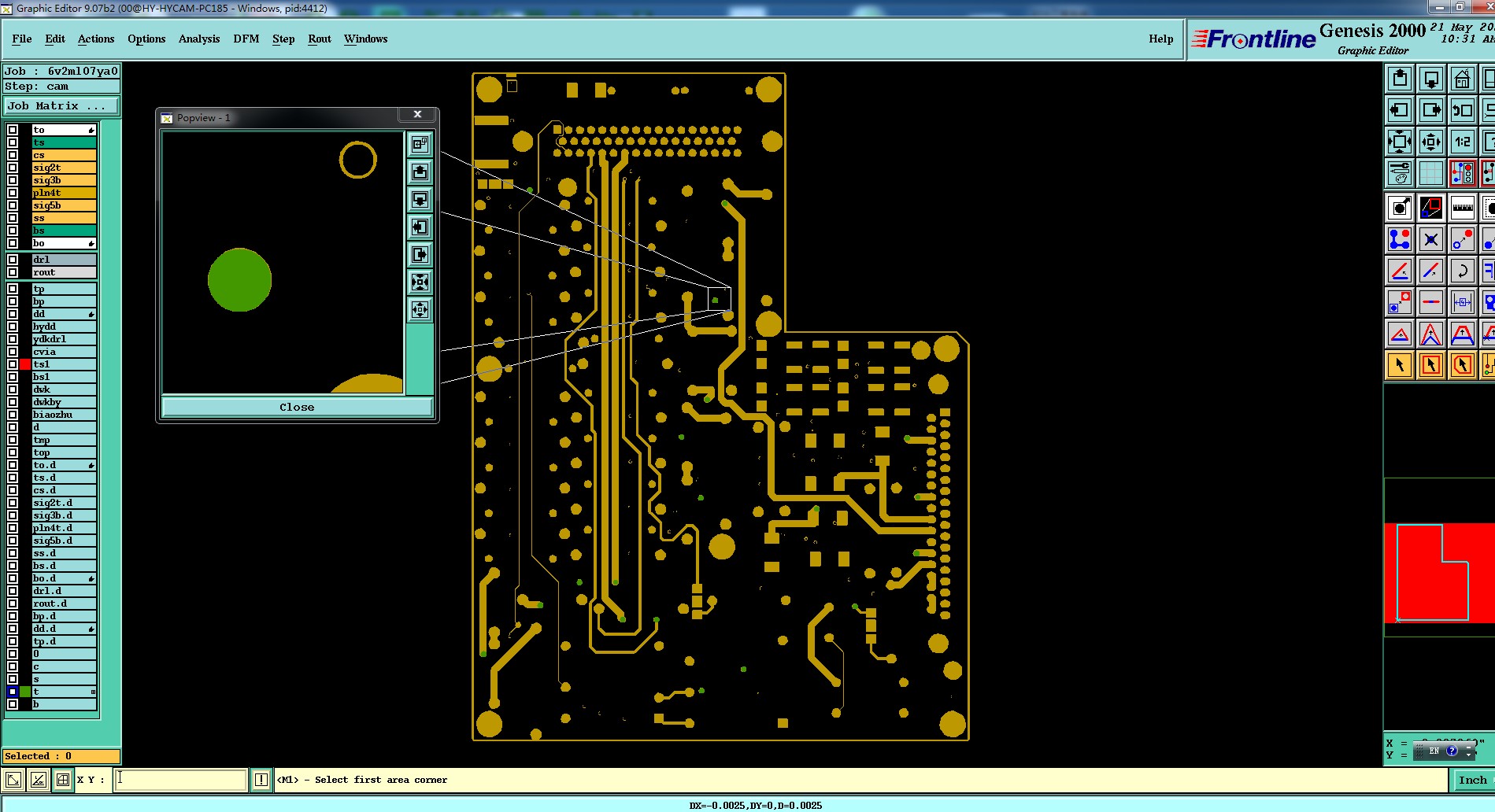
Task: Click the pan left icon in main toolbar
Action: pyautogui.click(x=1400, y=110)
